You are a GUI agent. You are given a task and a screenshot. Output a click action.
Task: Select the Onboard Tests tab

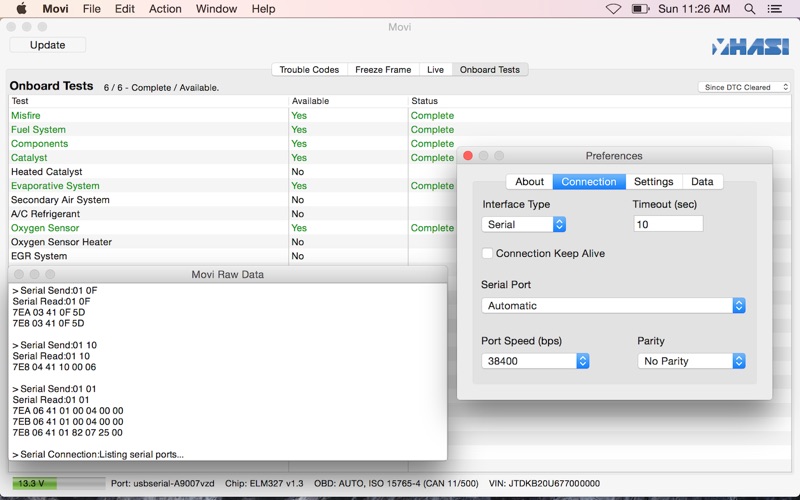point(490,69)
